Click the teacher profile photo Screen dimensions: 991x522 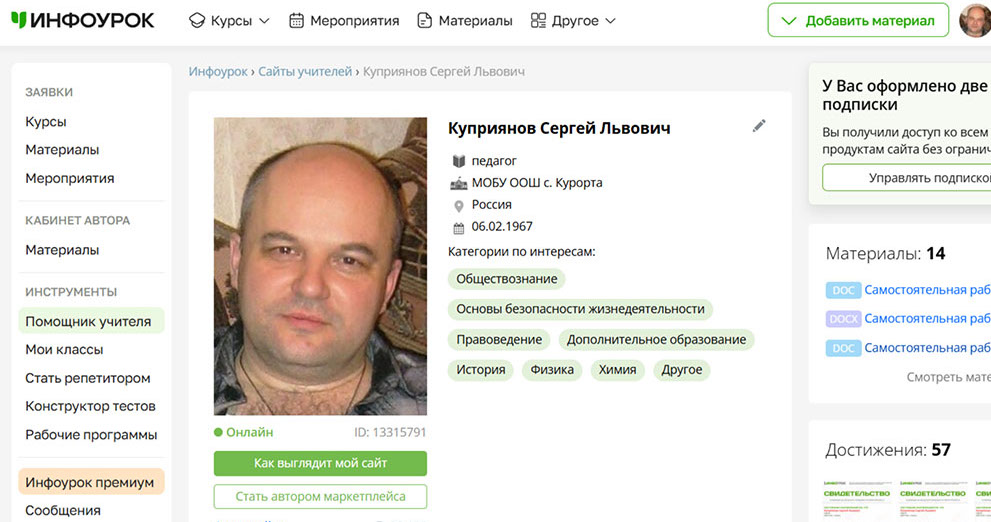pos(320,266)
